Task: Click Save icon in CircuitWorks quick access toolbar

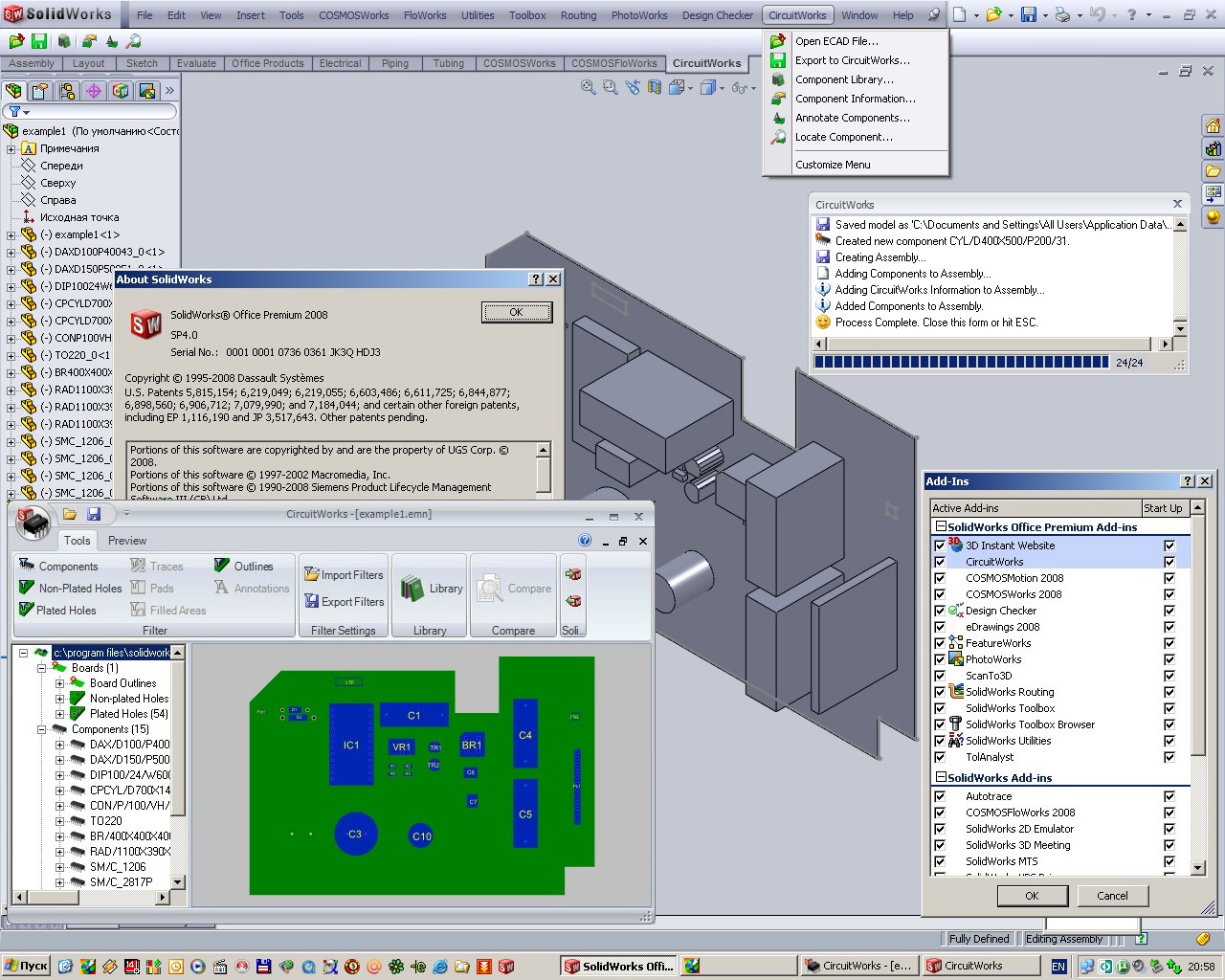Action: pyautogui.click(x=94, y=514)
